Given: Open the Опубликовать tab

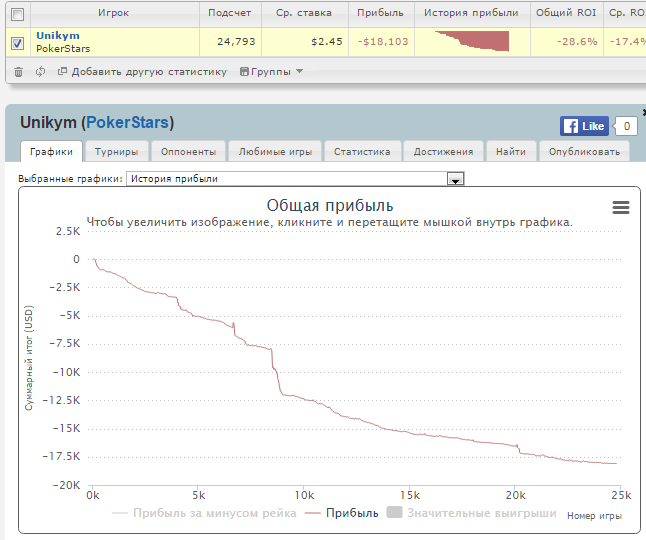Looking at the screenshot, I should 584,152.
